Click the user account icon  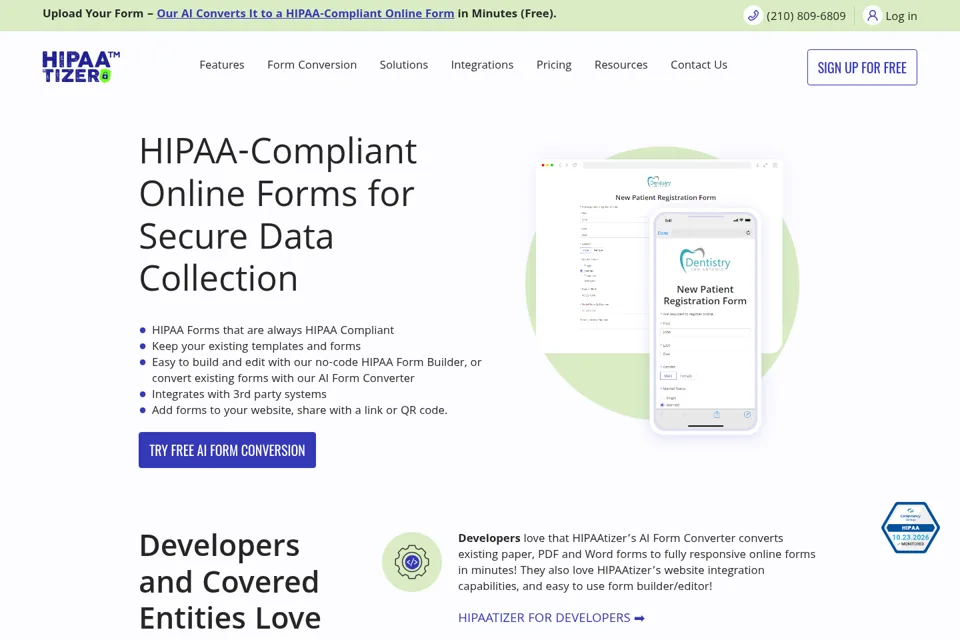coord(872,15)
